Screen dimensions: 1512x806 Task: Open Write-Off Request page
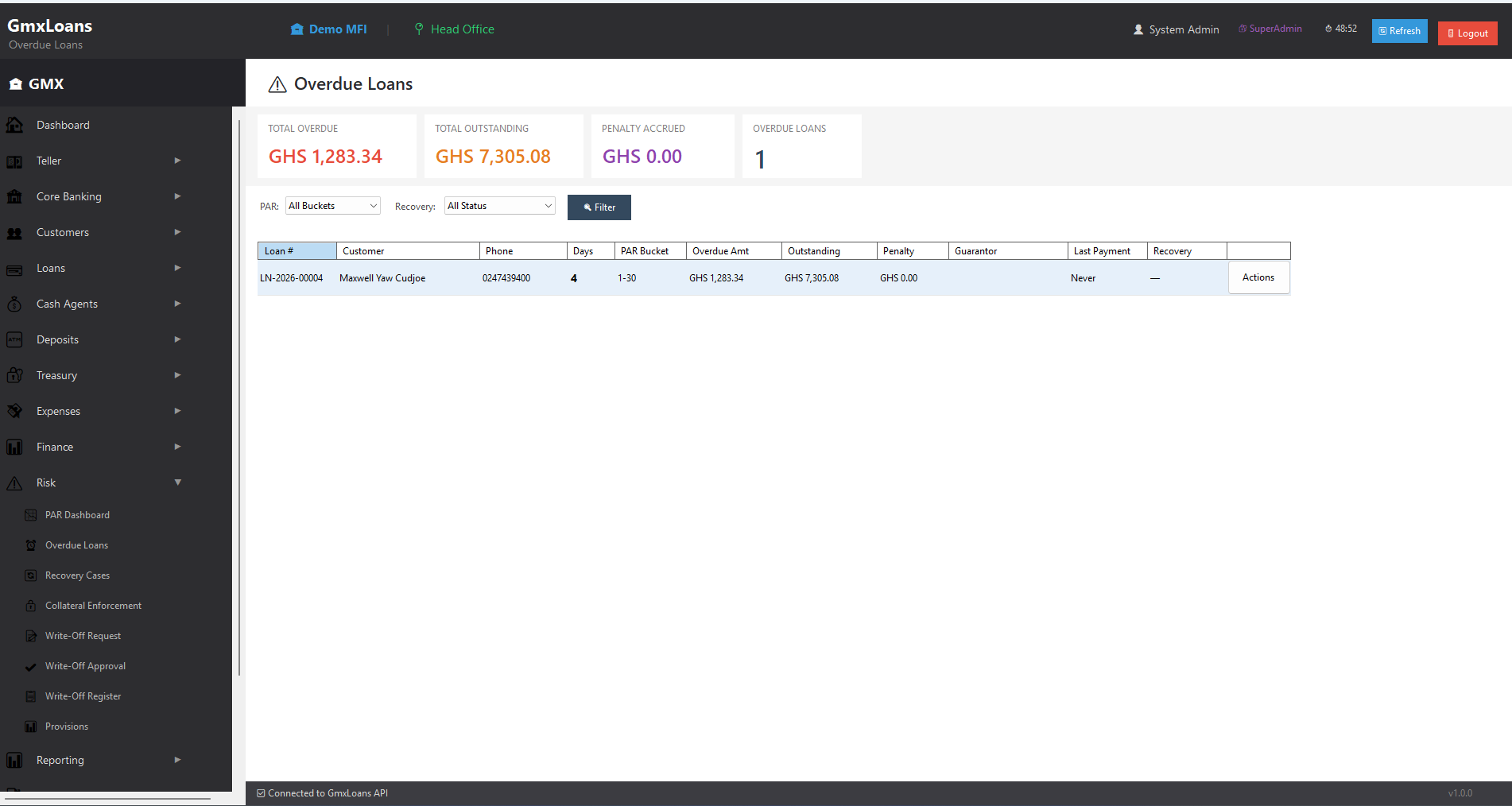(x=83, y=636)
